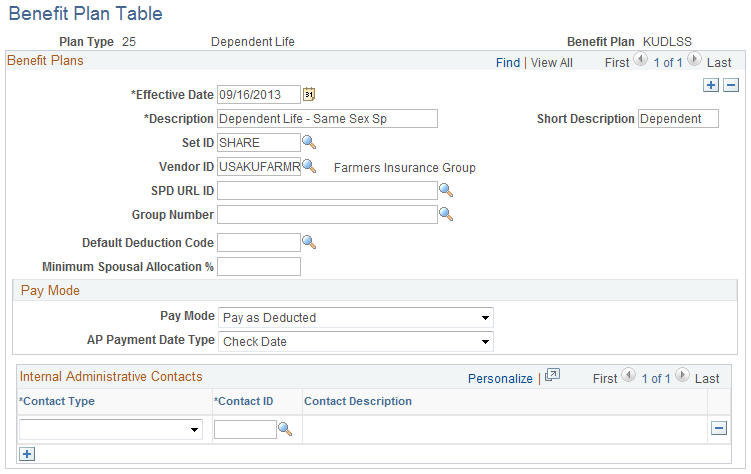Jump to Last in Benefit Plans header
The image size is (751, 474).
719,63
